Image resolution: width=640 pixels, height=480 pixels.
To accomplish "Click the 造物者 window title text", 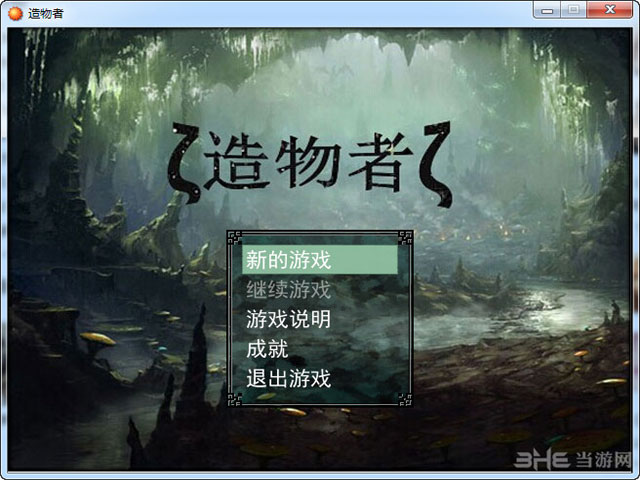I will point(46,13).
